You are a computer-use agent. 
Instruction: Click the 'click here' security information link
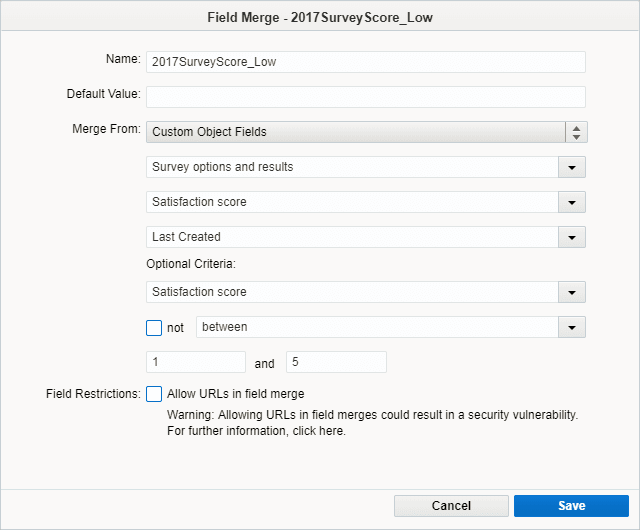(x=319, y=433)
